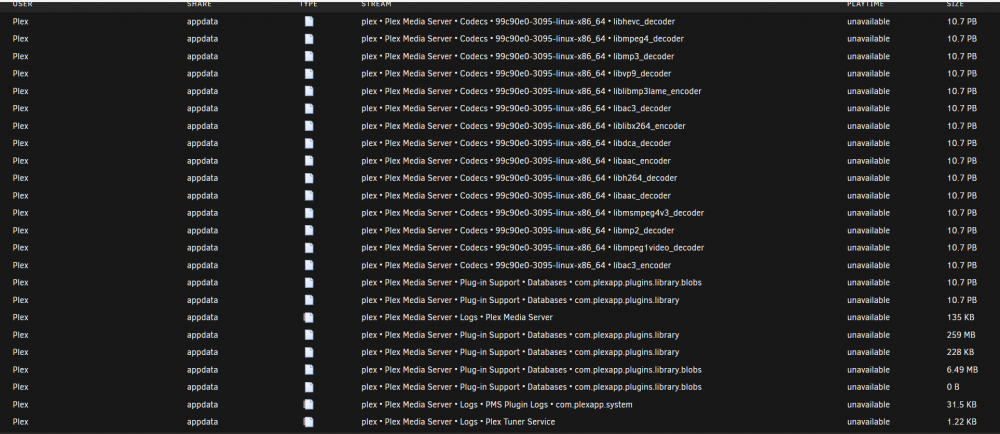Click the file icon for libhevc_decoder row
This screenshot has width=1000, height=434.
point(309,21)
